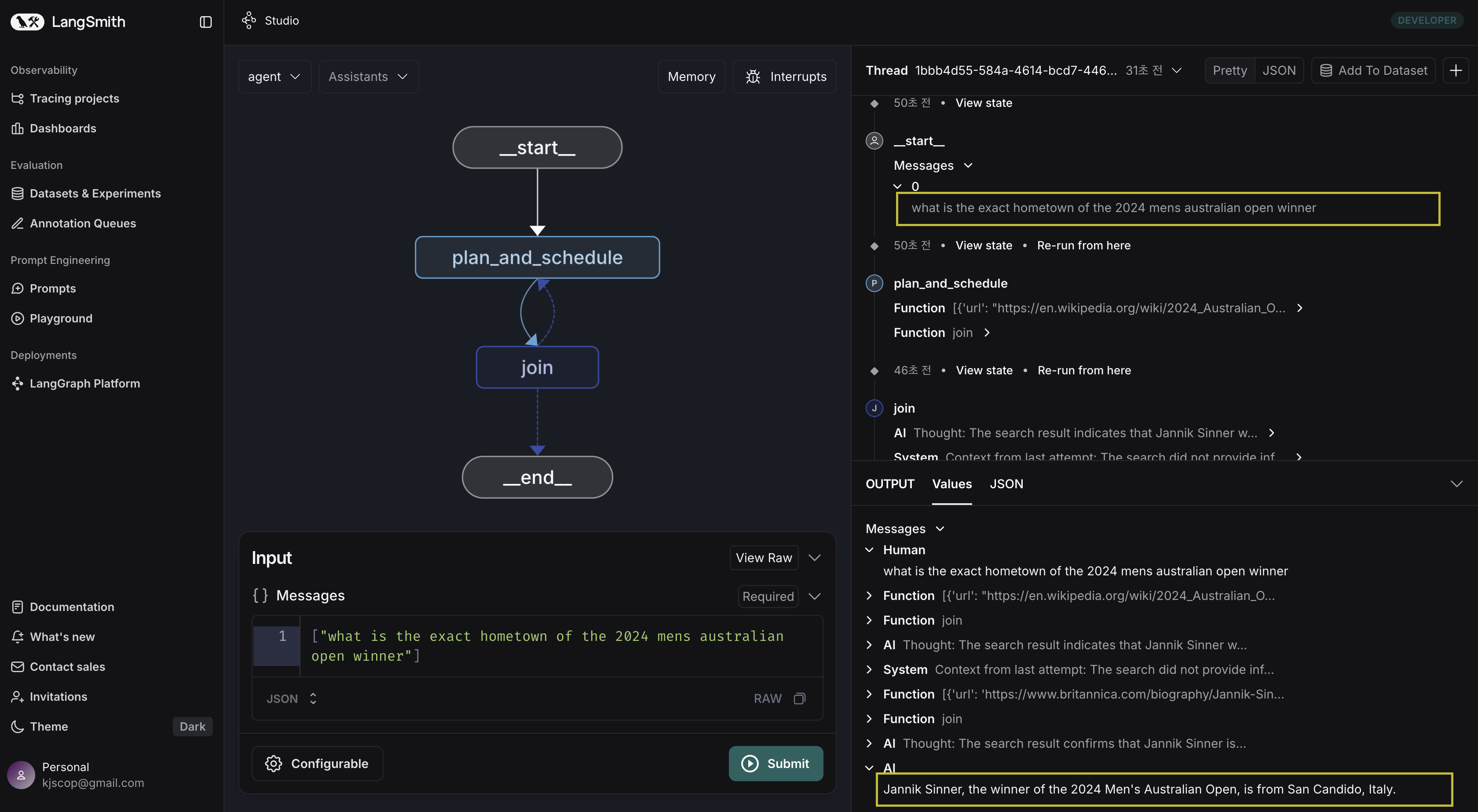Viewport: 1478px width, 812px height.
Task: Collapse message index 0 chevron
Action: pyautogui.click(x=898, y=187)
